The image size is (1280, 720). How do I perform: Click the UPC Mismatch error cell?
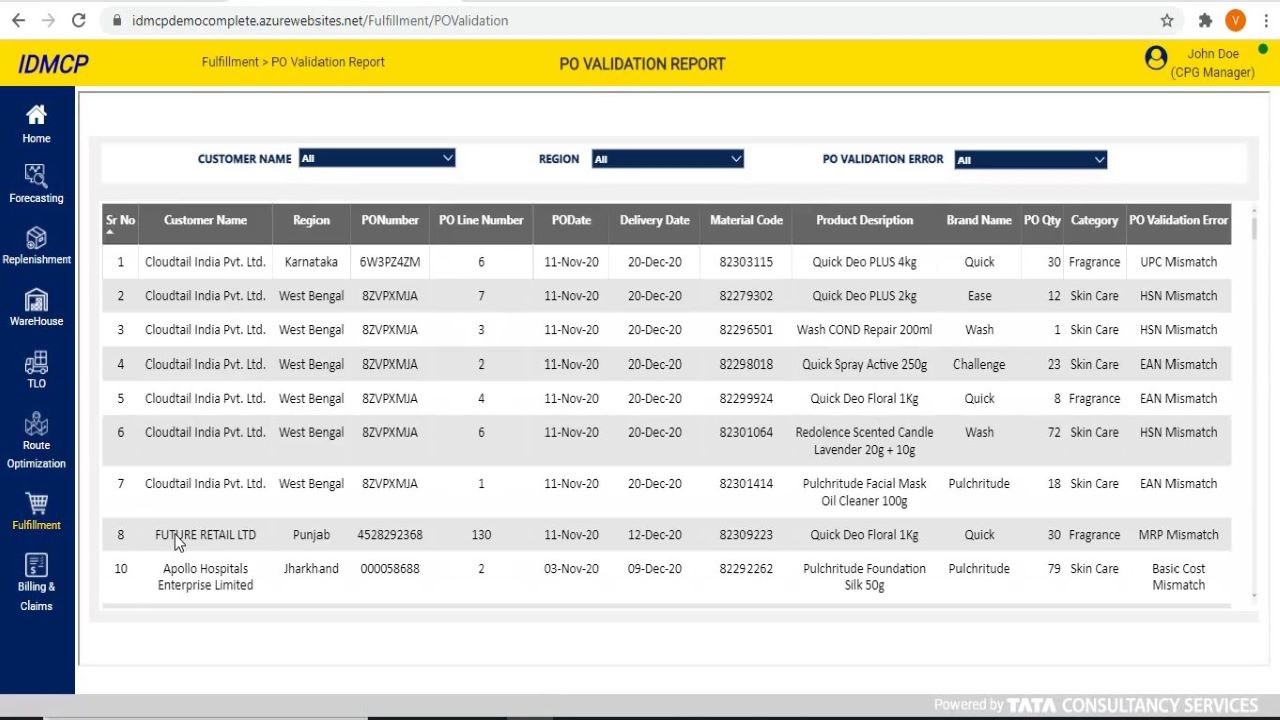coord(1178,262)
